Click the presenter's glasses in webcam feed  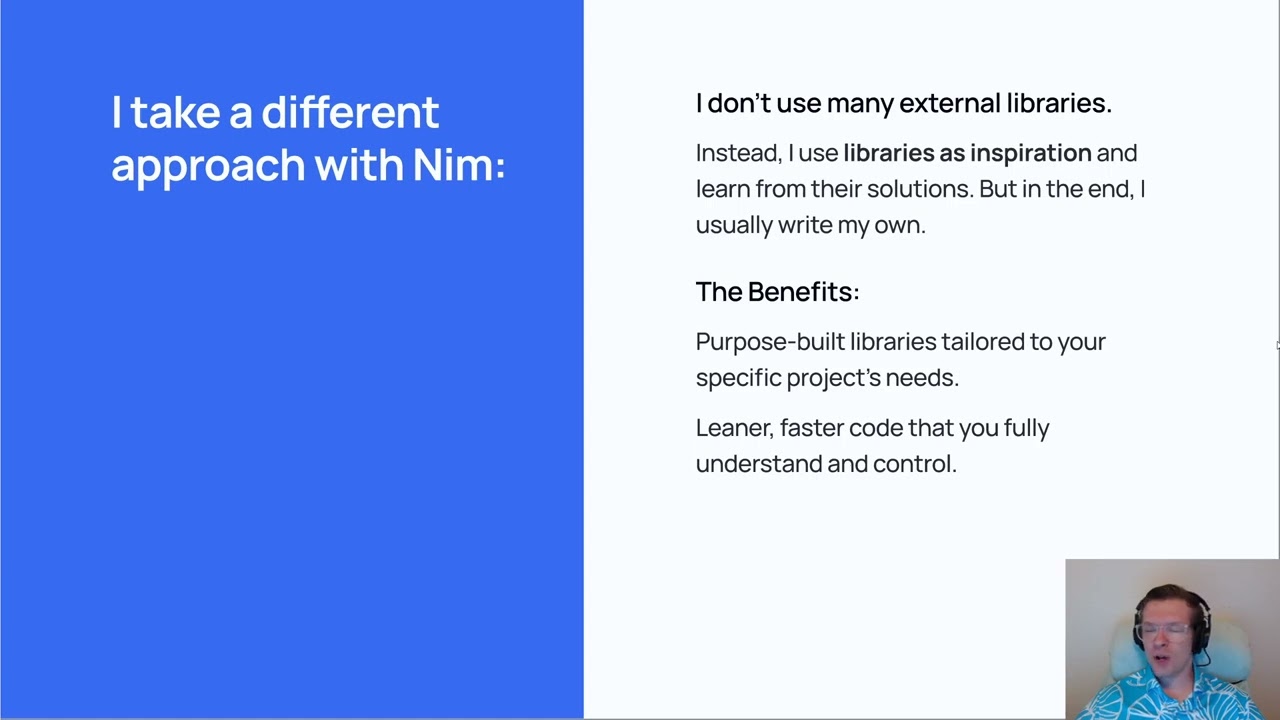coord(1168,630)
